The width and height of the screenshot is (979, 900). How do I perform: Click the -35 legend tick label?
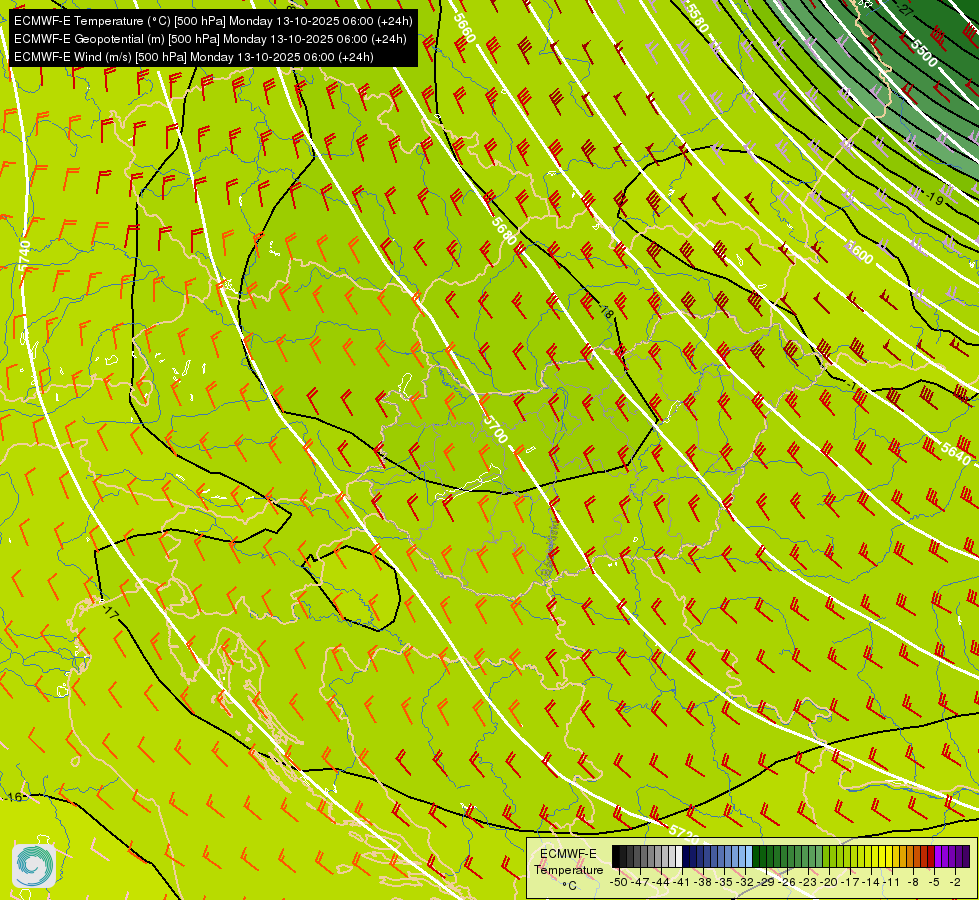[724, 882]
